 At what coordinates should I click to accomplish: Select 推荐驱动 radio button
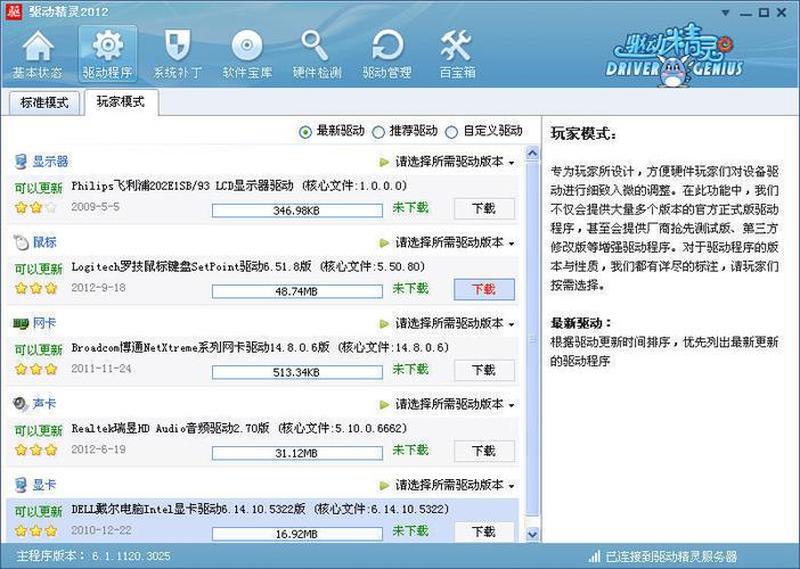(x=378, y=132)
